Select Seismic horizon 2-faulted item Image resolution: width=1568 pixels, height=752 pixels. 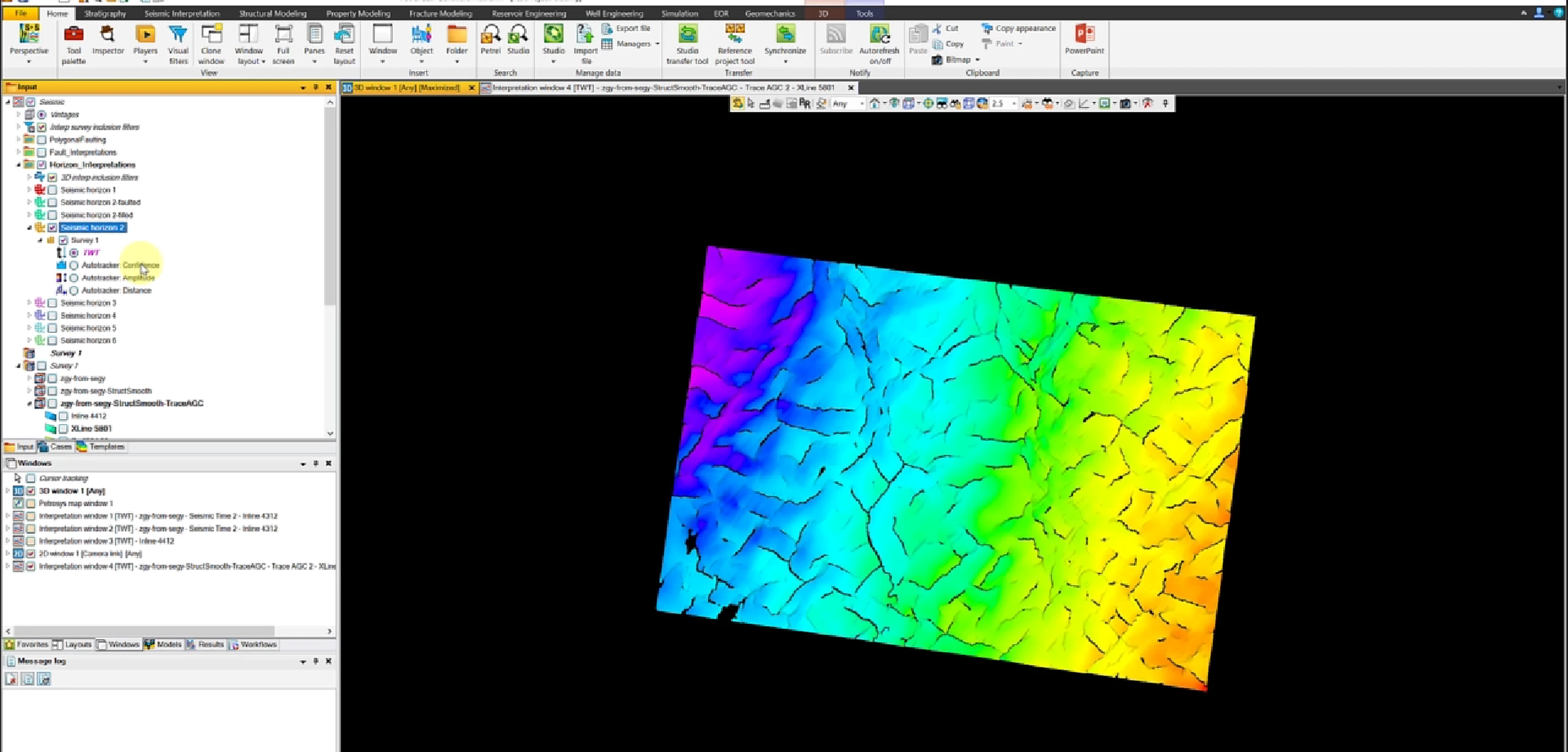[100, 202]
